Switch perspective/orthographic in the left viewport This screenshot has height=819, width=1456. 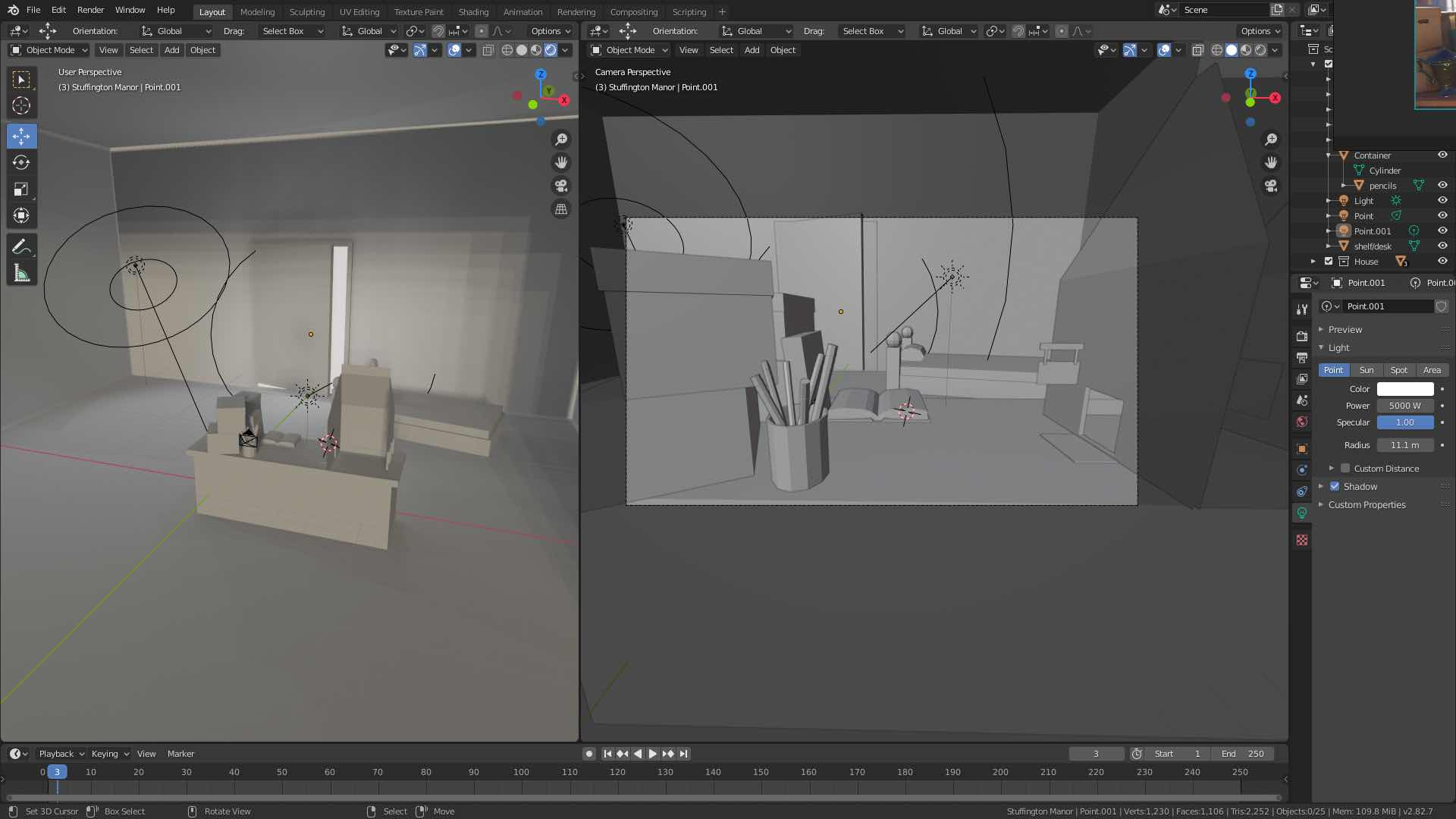561,209
